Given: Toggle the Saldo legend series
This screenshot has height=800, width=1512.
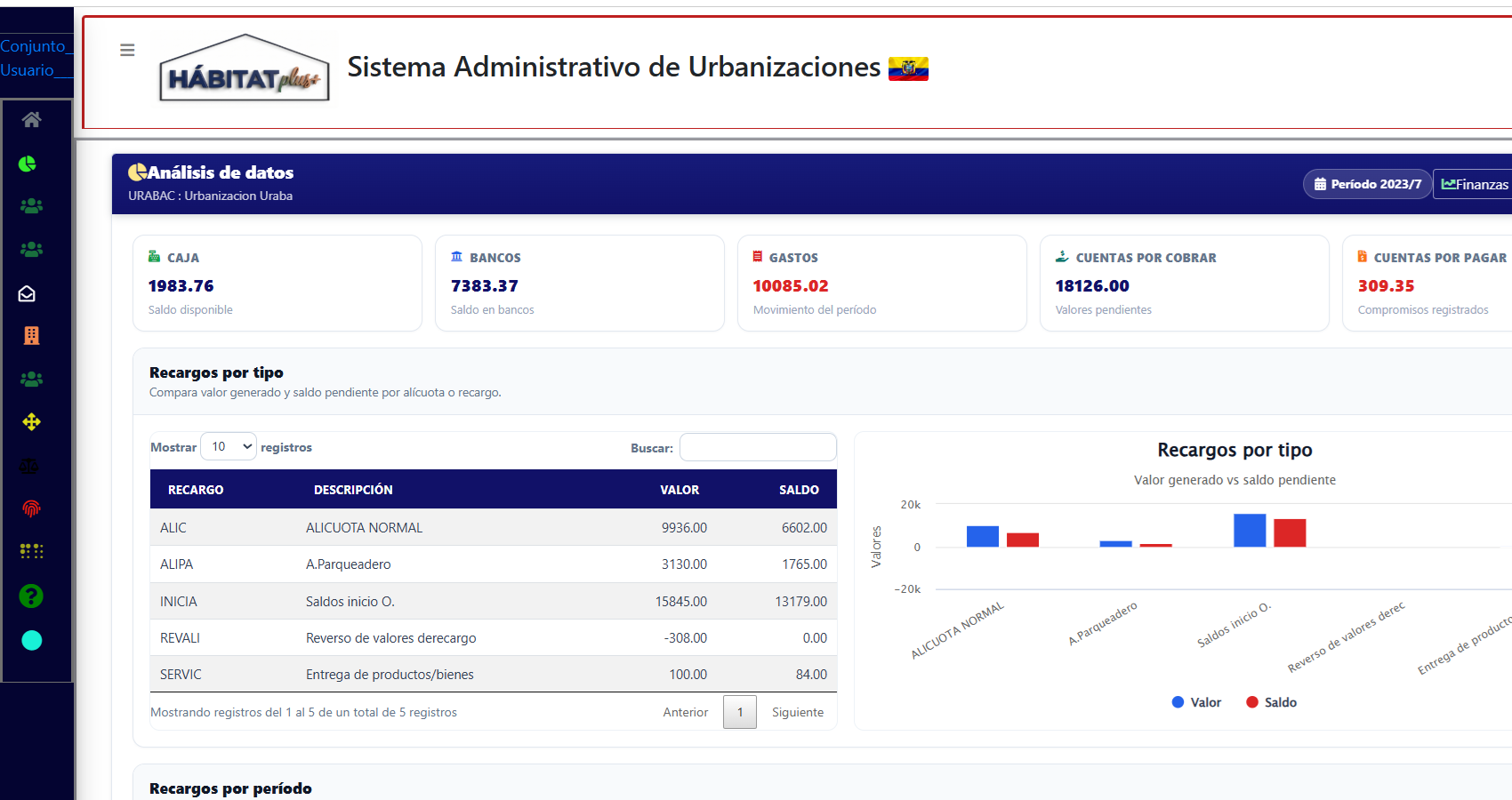Looking at the screenshot, I should [1271, 702].
